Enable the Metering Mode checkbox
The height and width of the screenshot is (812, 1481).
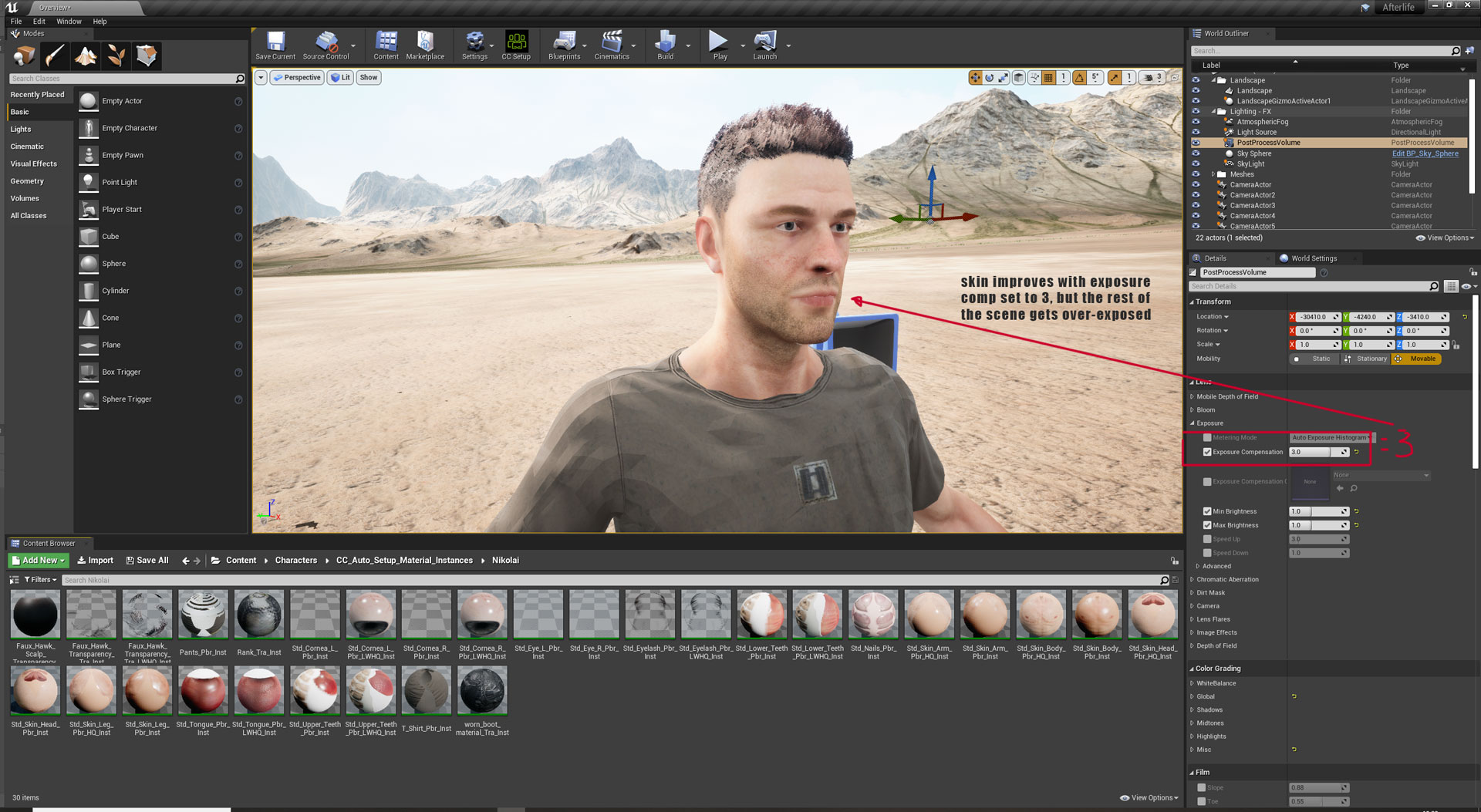coord(1207,437)
